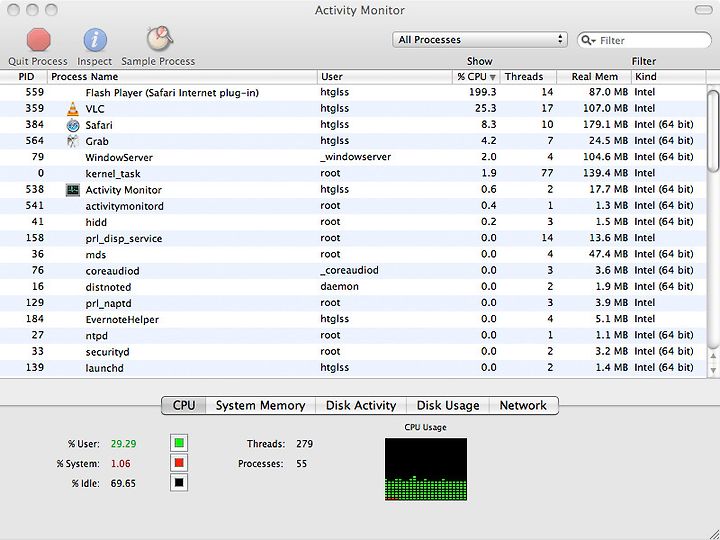Switch to the Network tab
This screenshot has height=540, width=720.
click(523, 405)
